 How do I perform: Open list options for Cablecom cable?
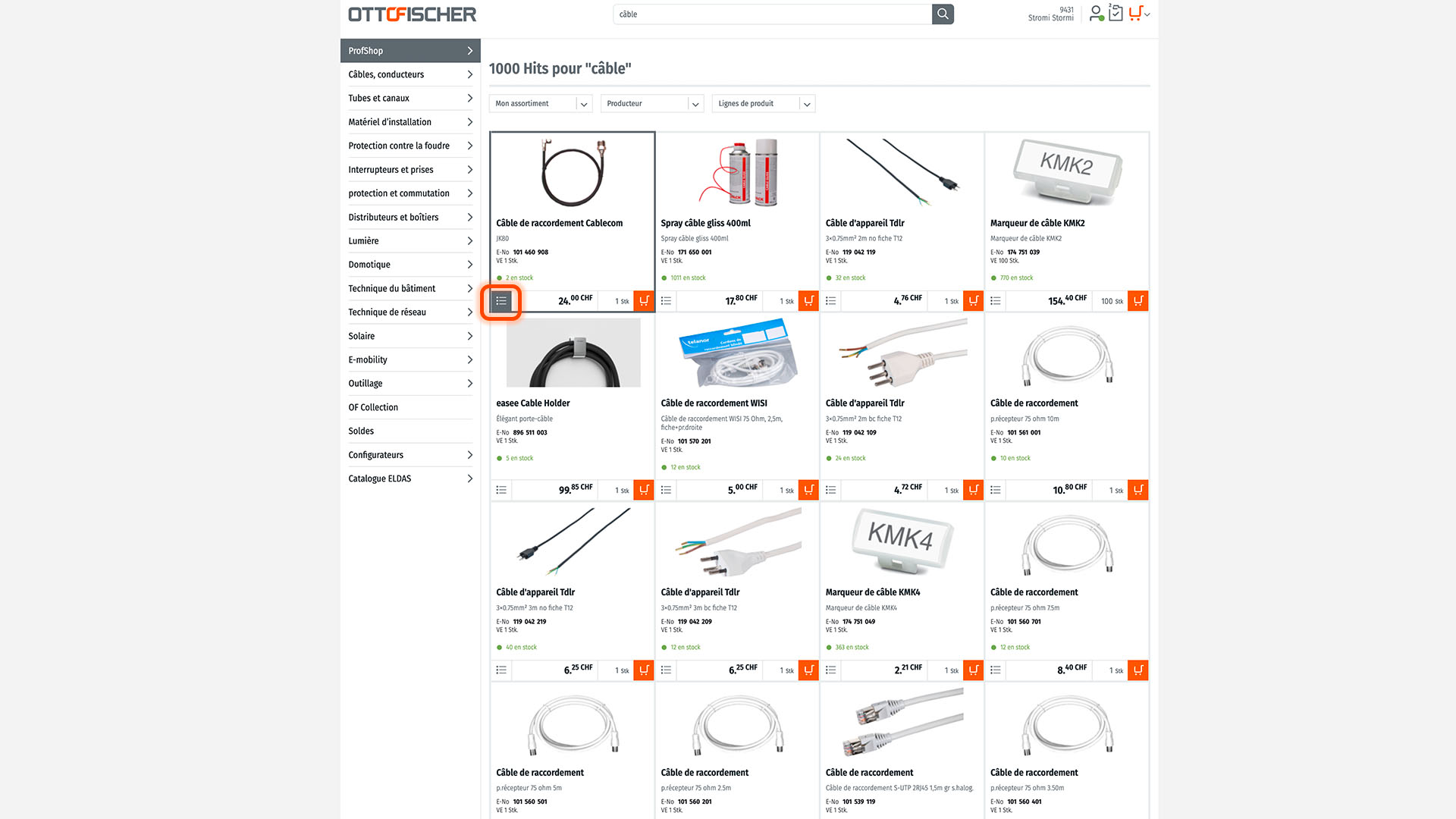[501, 301]
